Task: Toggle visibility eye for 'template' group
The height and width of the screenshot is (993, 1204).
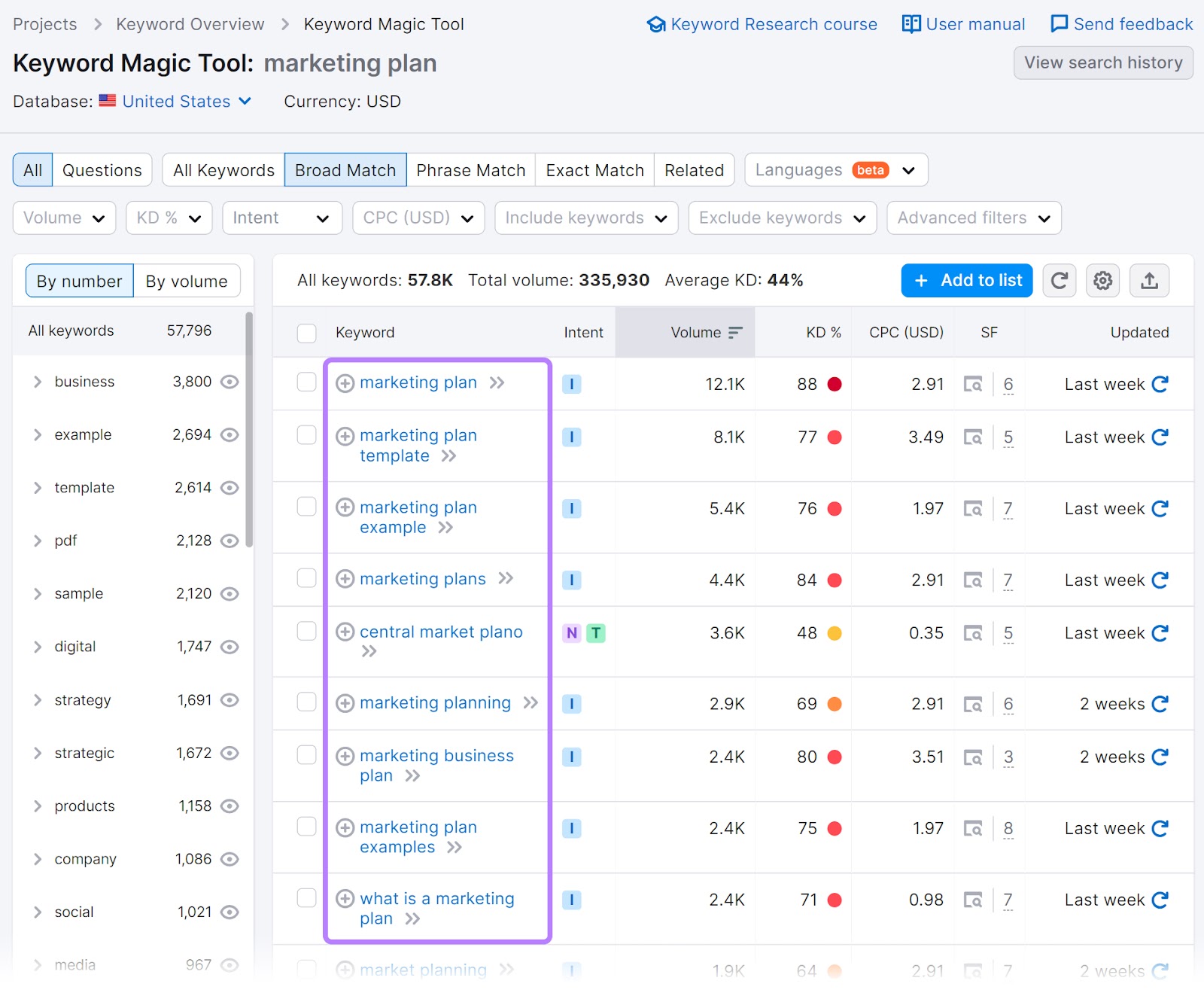Action: tap(230, 487)
